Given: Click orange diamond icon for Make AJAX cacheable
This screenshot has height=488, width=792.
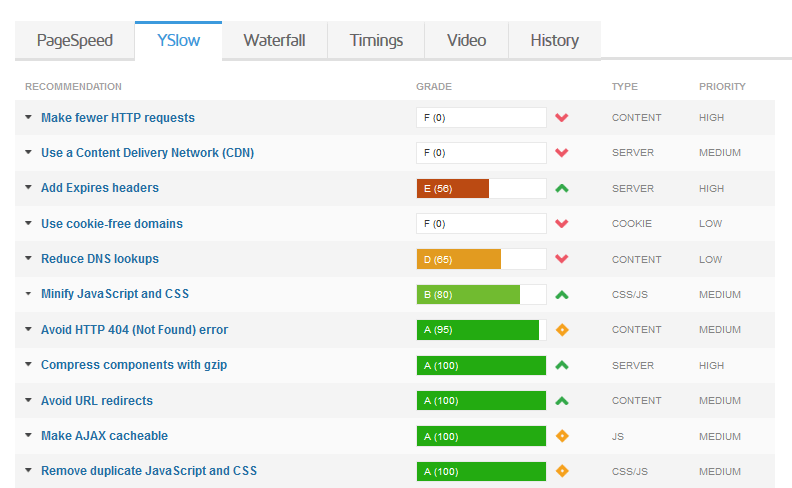Looking at the screenshot, I should [x=562, y=435].
